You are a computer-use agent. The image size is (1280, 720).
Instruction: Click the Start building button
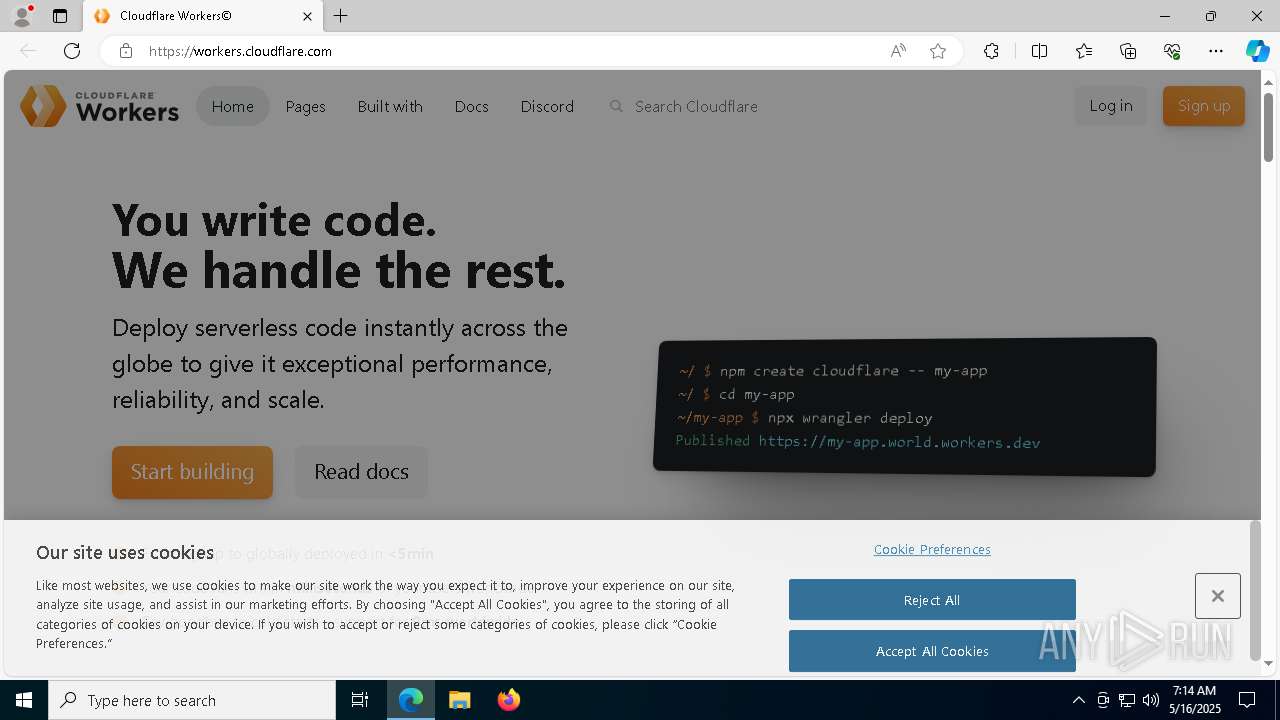coord(192,472)
